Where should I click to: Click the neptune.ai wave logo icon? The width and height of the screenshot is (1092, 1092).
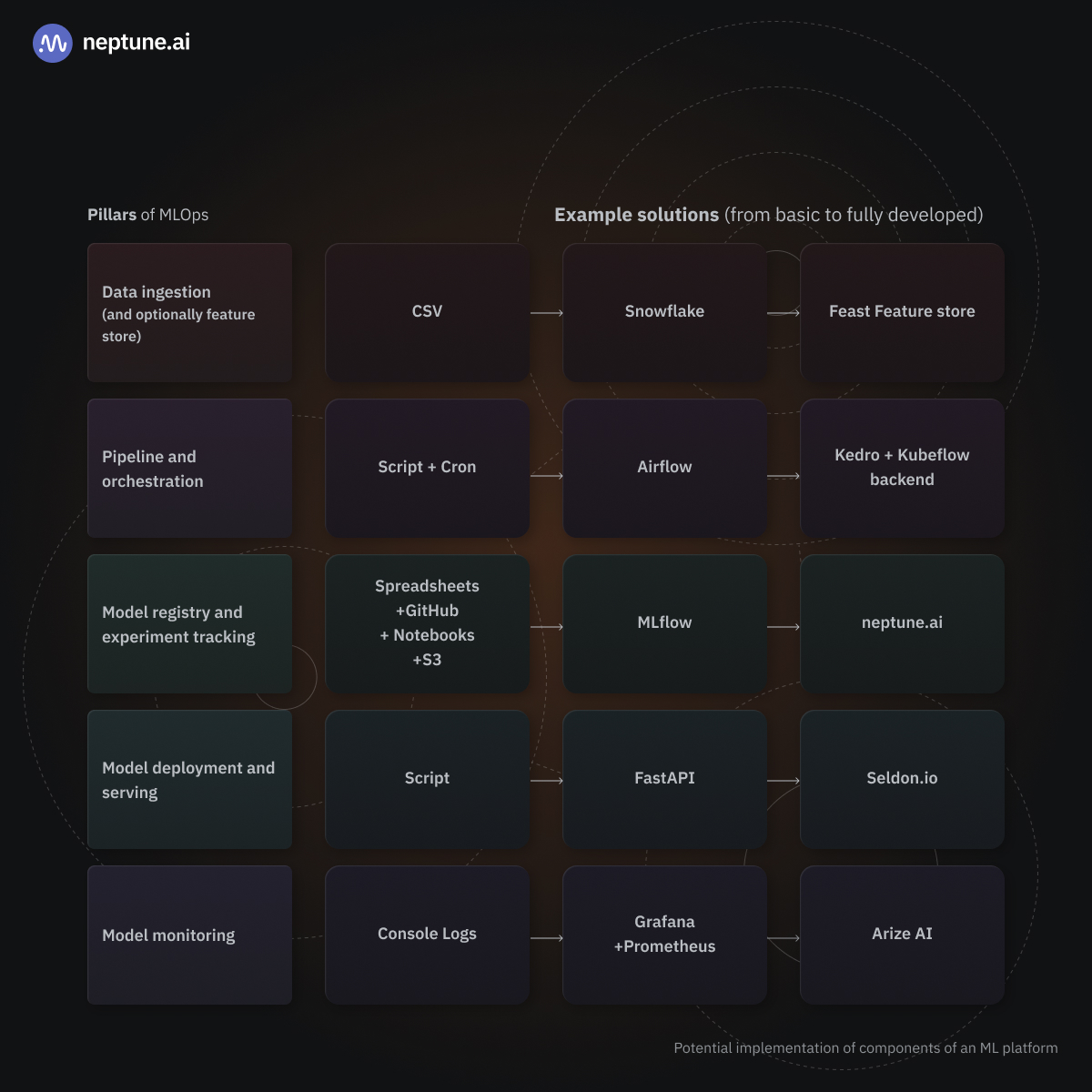click(52, 43)
